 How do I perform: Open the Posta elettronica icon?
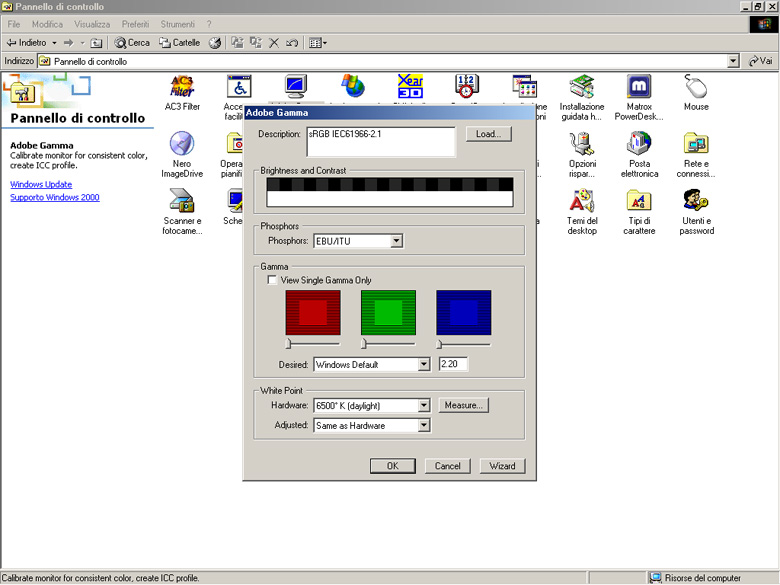click(x=639, y=154)
